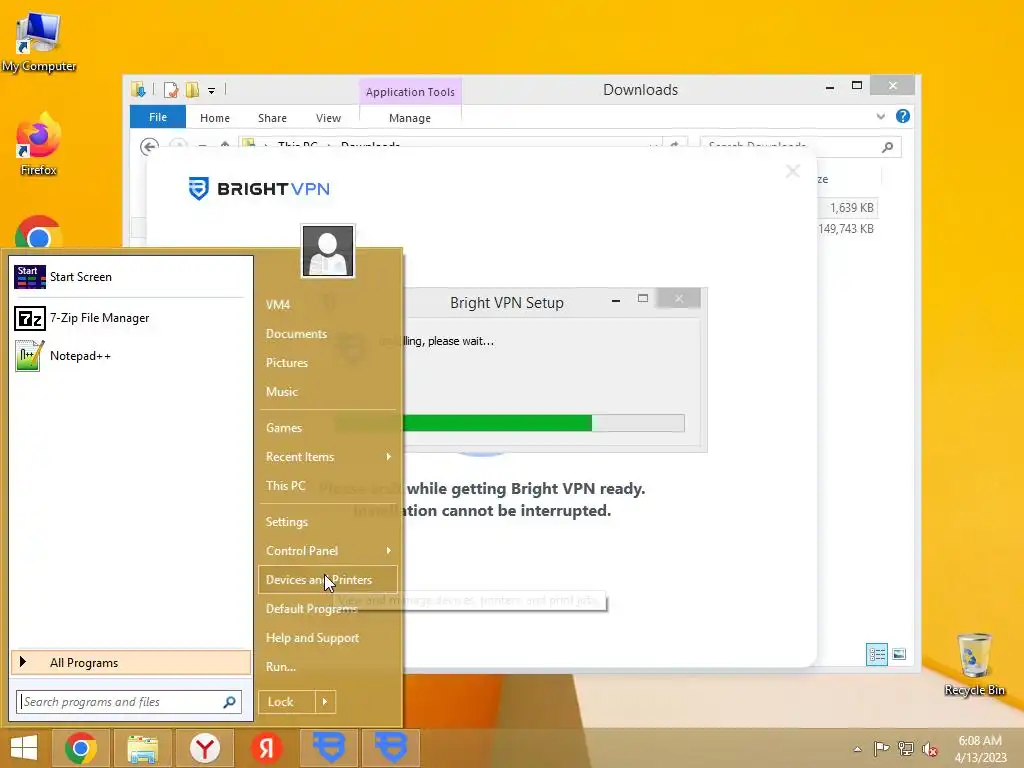This screenshot has height=768, width=1024.
Task: Switch to the Share ribbon tab
Action: coord(272,118)
